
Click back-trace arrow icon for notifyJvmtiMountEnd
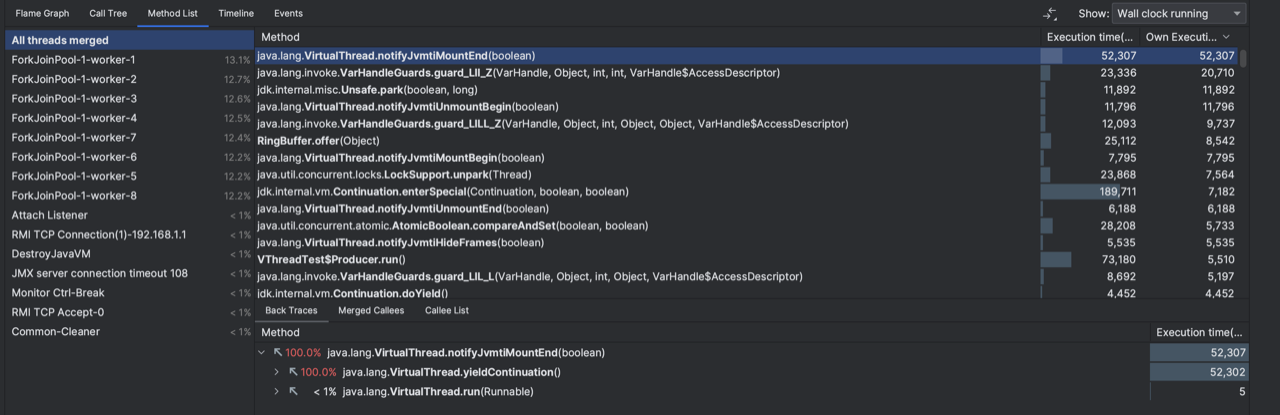[277, 353]
